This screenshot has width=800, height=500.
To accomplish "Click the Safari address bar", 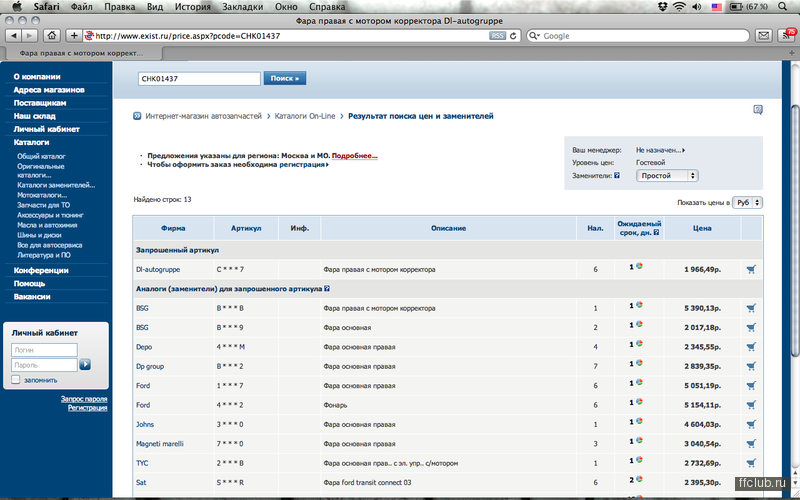I will click(x=291, y=36).
